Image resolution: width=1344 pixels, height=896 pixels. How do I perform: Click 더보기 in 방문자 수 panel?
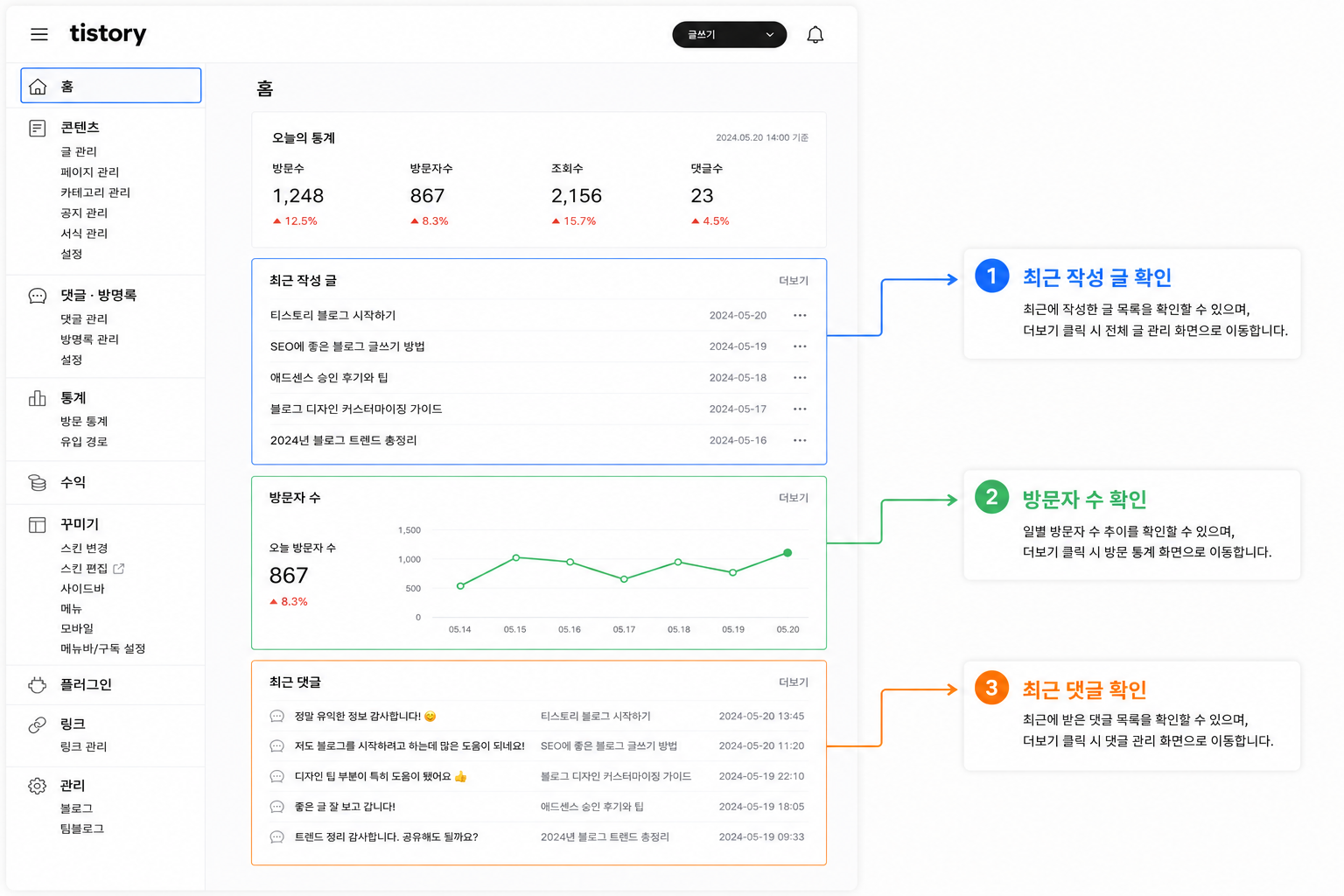pos(794,498)
